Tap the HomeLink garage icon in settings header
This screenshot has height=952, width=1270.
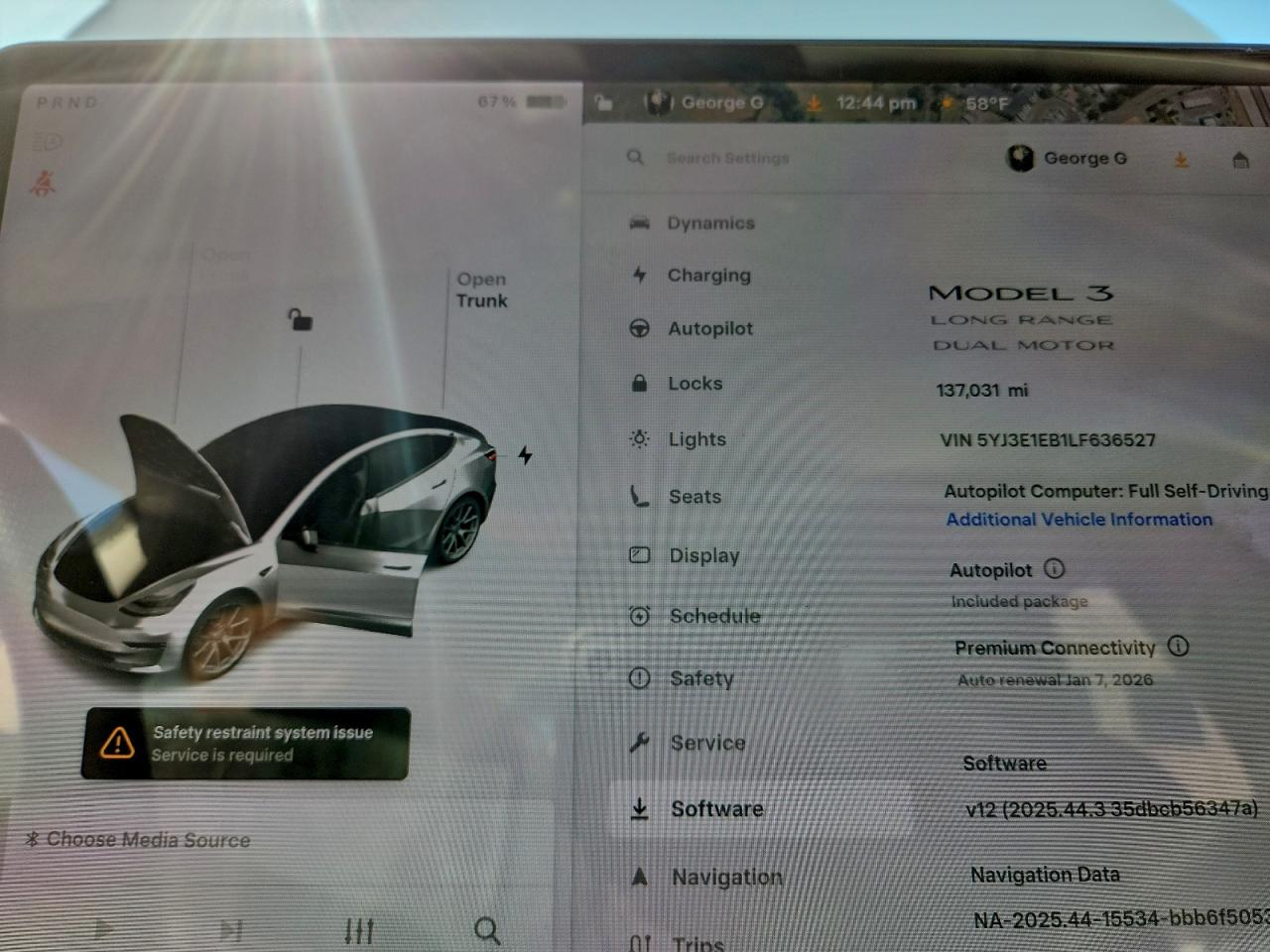pos(1240,159)
